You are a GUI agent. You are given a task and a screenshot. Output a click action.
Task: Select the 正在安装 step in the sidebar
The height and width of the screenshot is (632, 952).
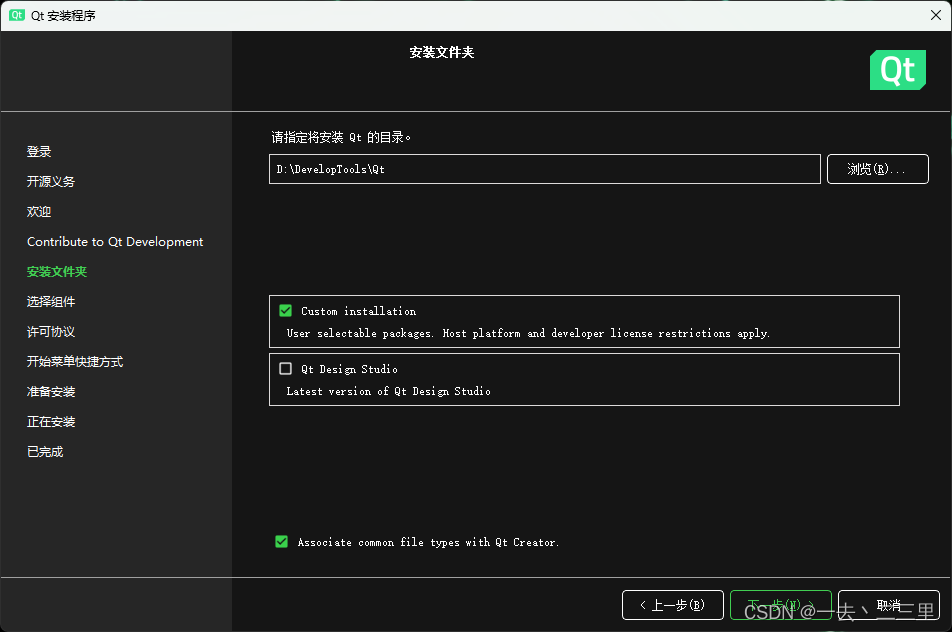click(51, 422)
